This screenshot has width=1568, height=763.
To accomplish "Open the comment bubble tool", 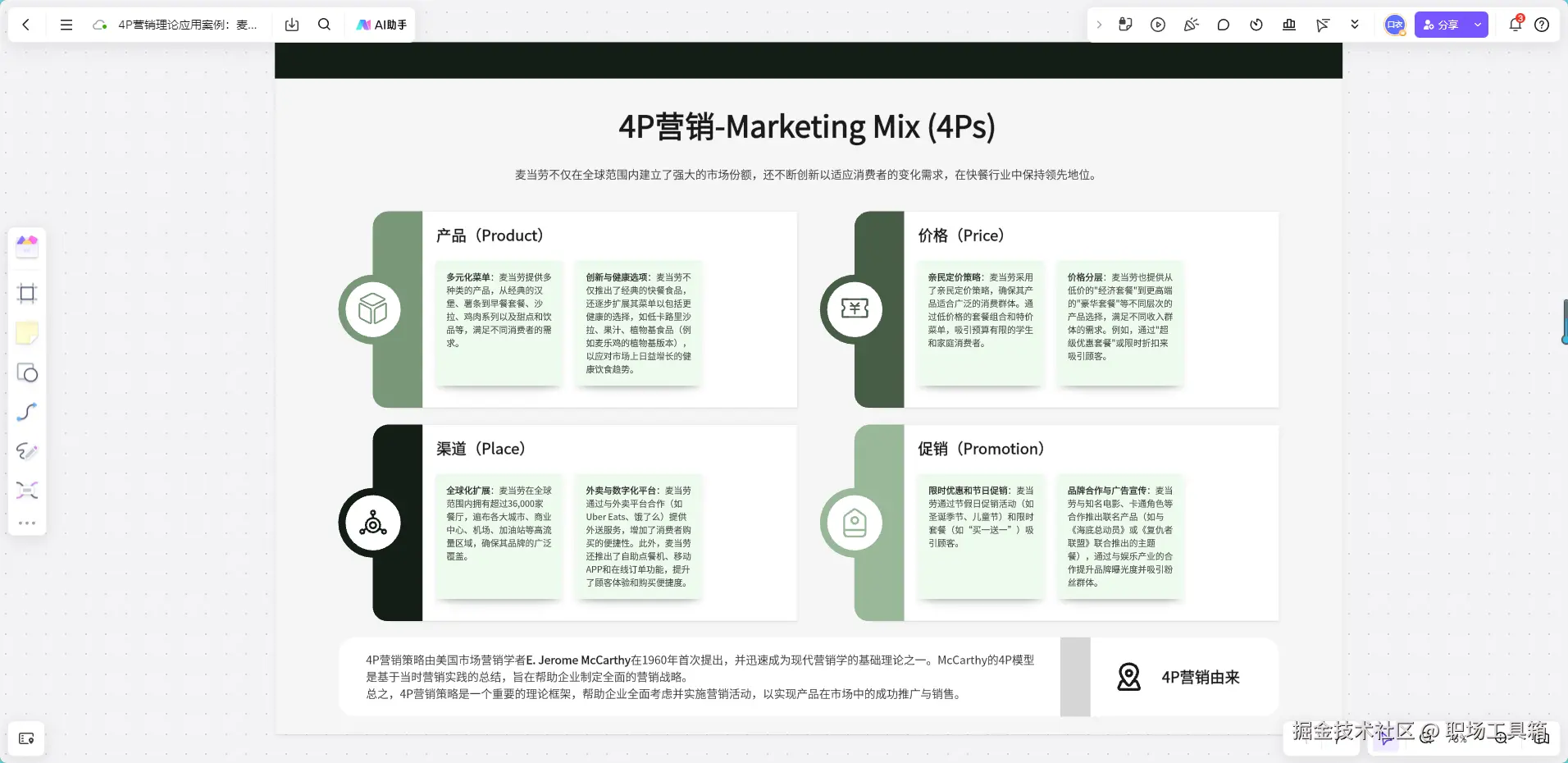I will pos(1224,25).
